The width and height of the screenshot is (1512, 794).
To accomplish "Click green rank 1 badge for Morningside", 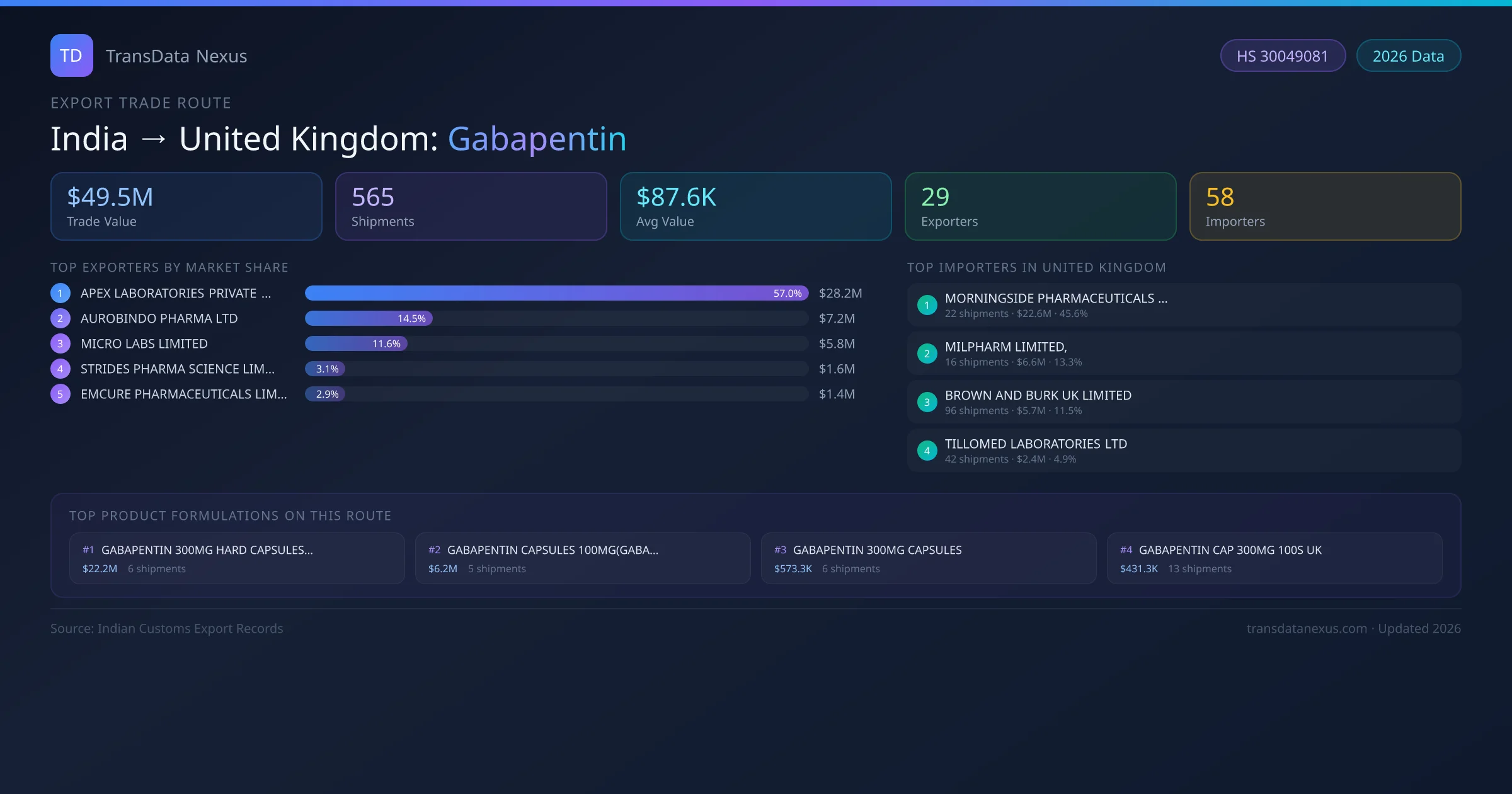I will [x=927, y=305].
